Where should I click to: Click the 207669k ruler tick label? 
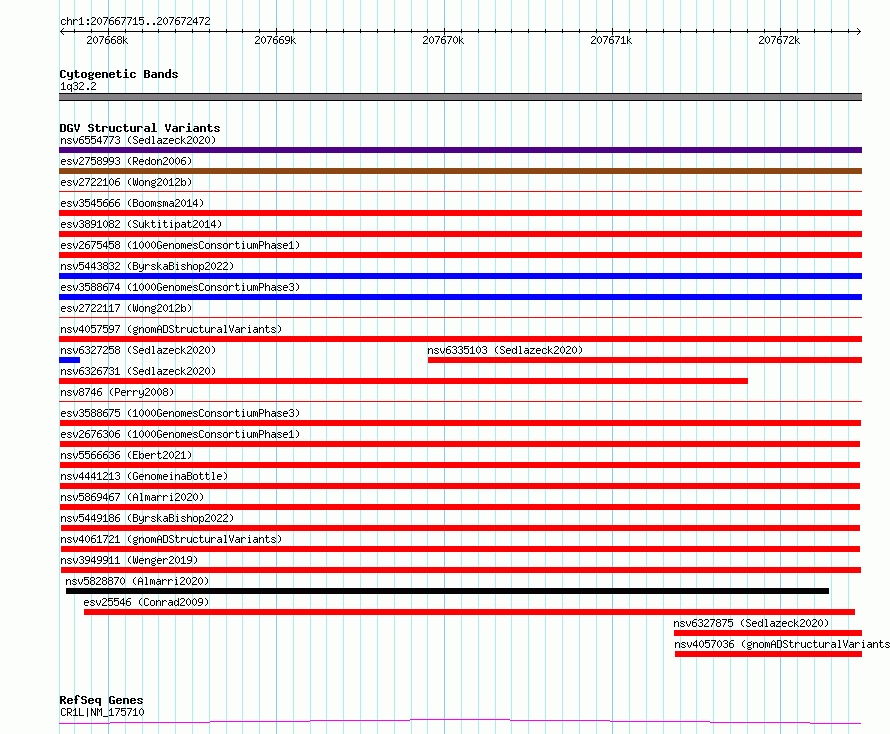pos(275,40)
